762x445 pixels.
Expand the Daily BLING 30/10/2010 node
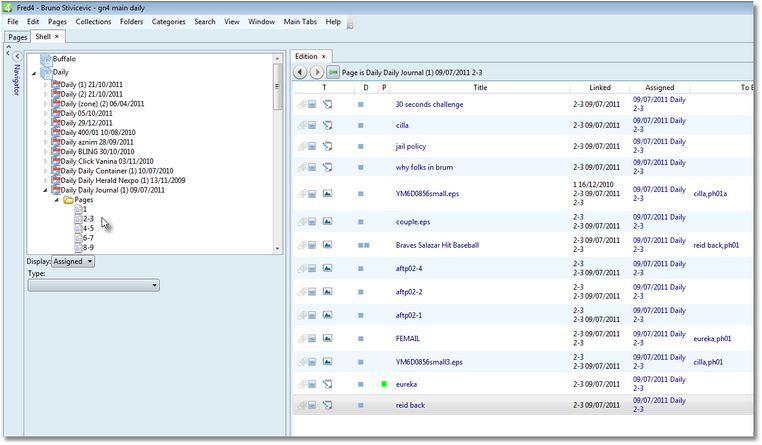tap(45, 152)
